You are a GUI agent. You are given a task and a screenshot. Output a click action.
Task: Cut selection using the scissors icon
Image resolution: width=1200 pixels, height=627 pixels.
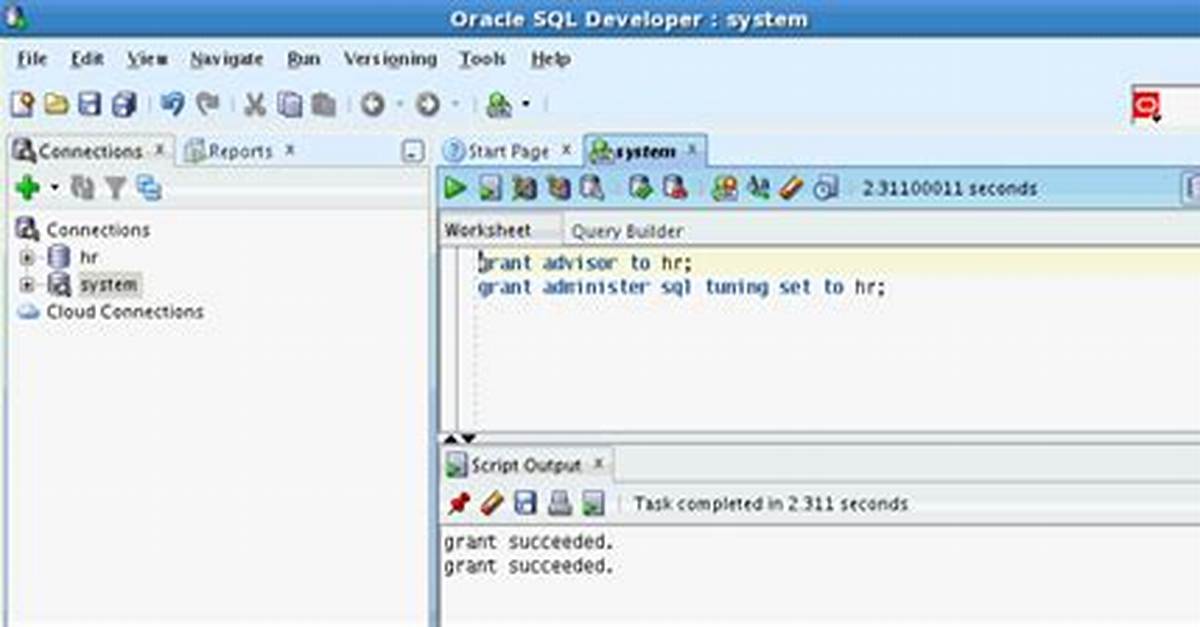(255, 104)
